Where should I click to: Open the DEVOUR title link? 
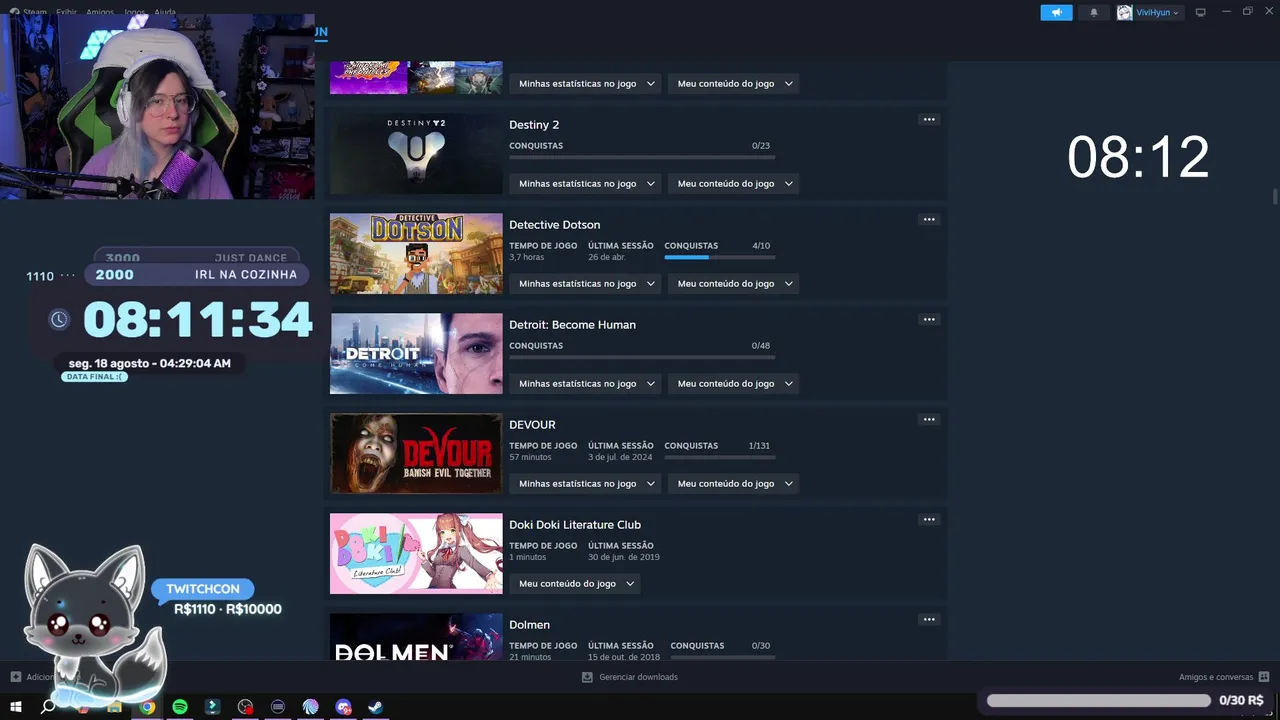click(x=532, y=425)
